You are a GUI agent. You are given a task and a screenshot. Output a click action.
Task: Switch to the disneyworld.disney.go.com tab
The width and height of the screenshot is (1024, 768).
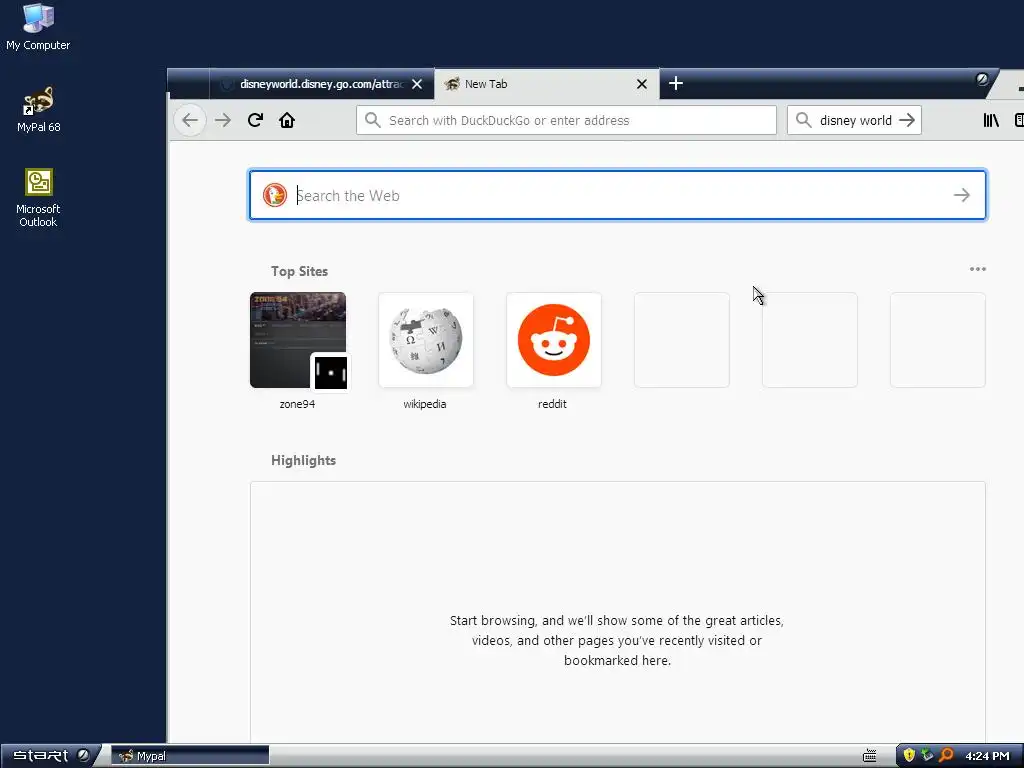point(321,84)
